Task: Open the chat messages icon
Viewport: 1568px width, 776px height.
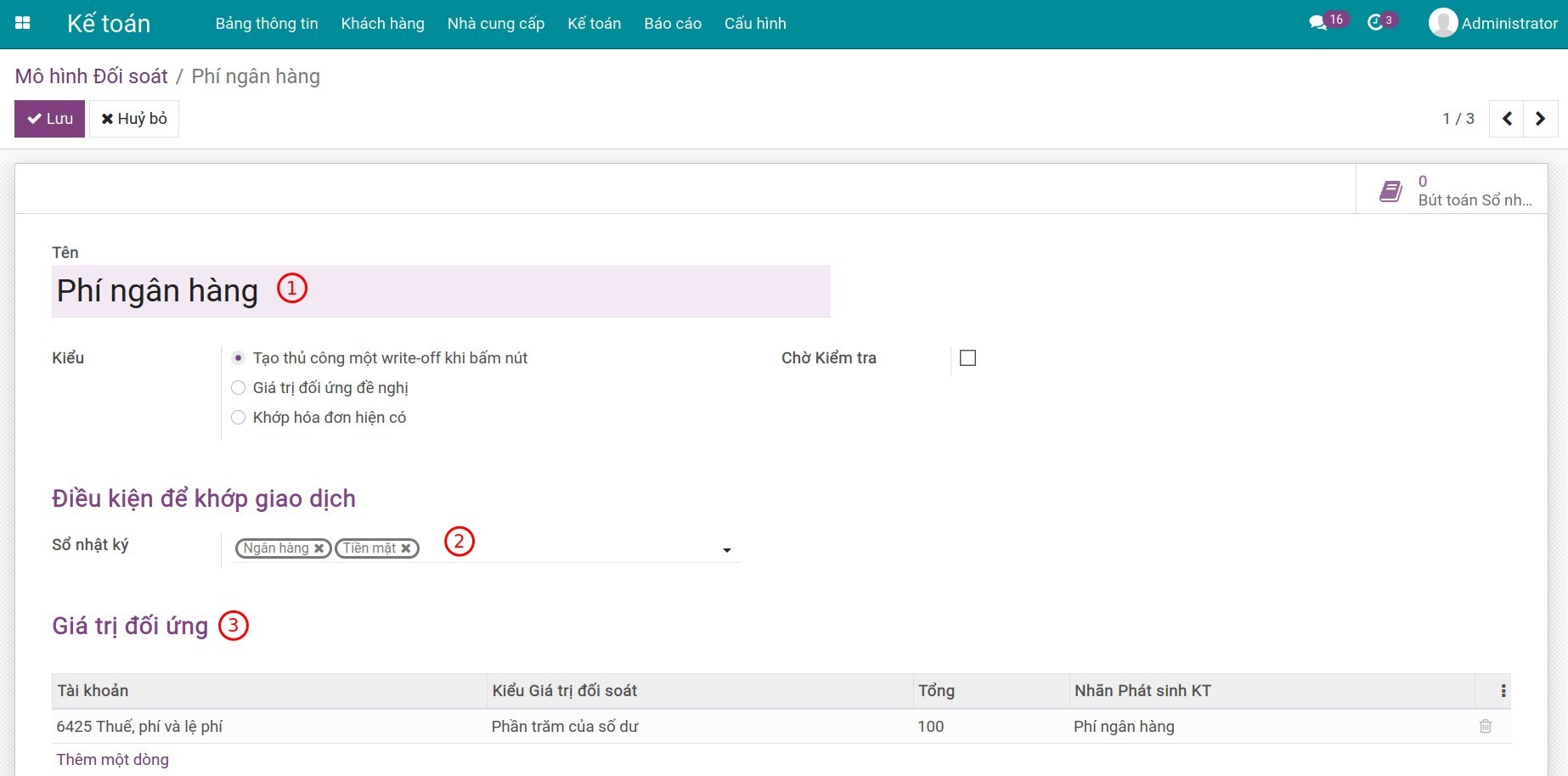Action: 1317,23
